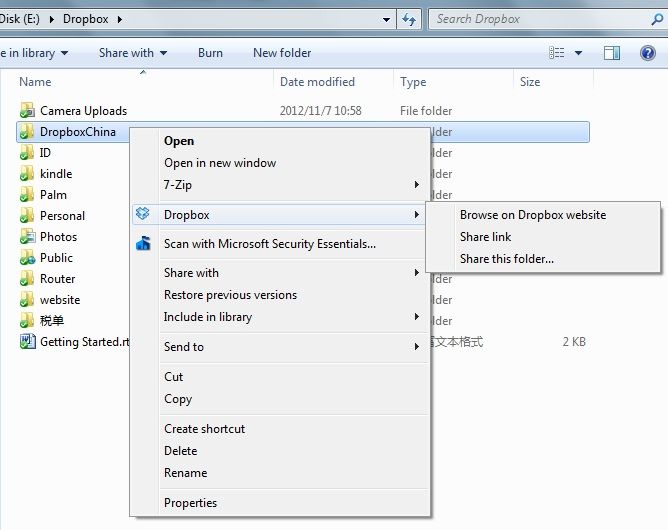Click the website folder icon
Screen dimensions: 668x530
[27, 300]
